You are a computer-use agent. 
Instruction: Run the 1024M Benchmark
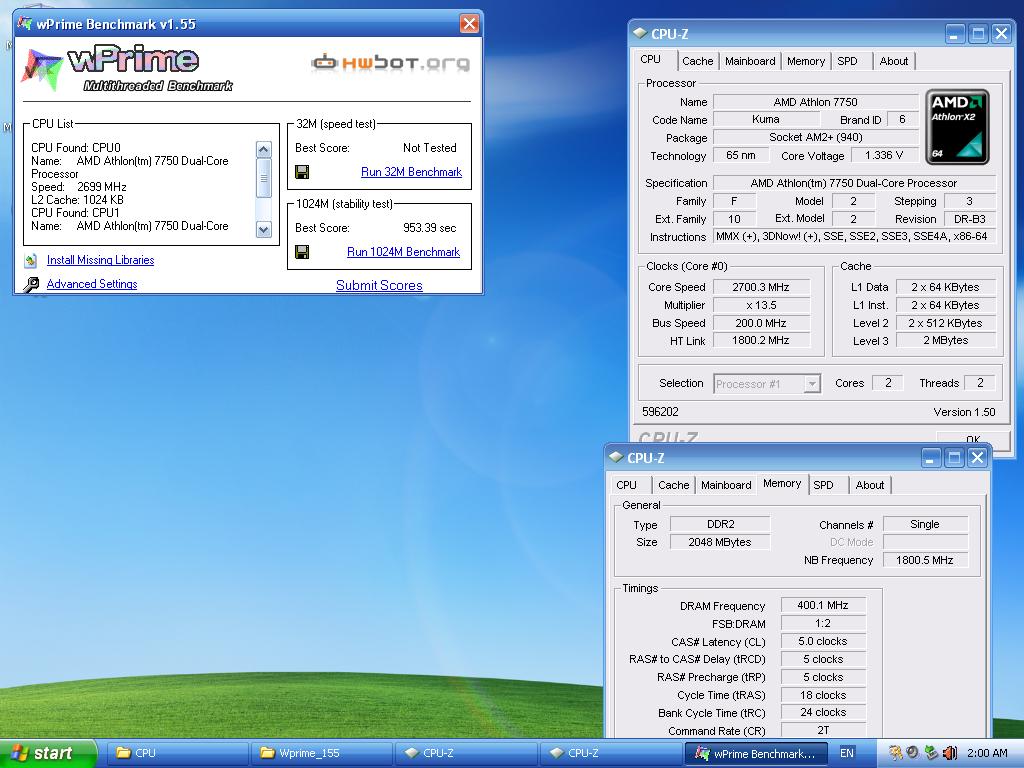coord(404,251)
